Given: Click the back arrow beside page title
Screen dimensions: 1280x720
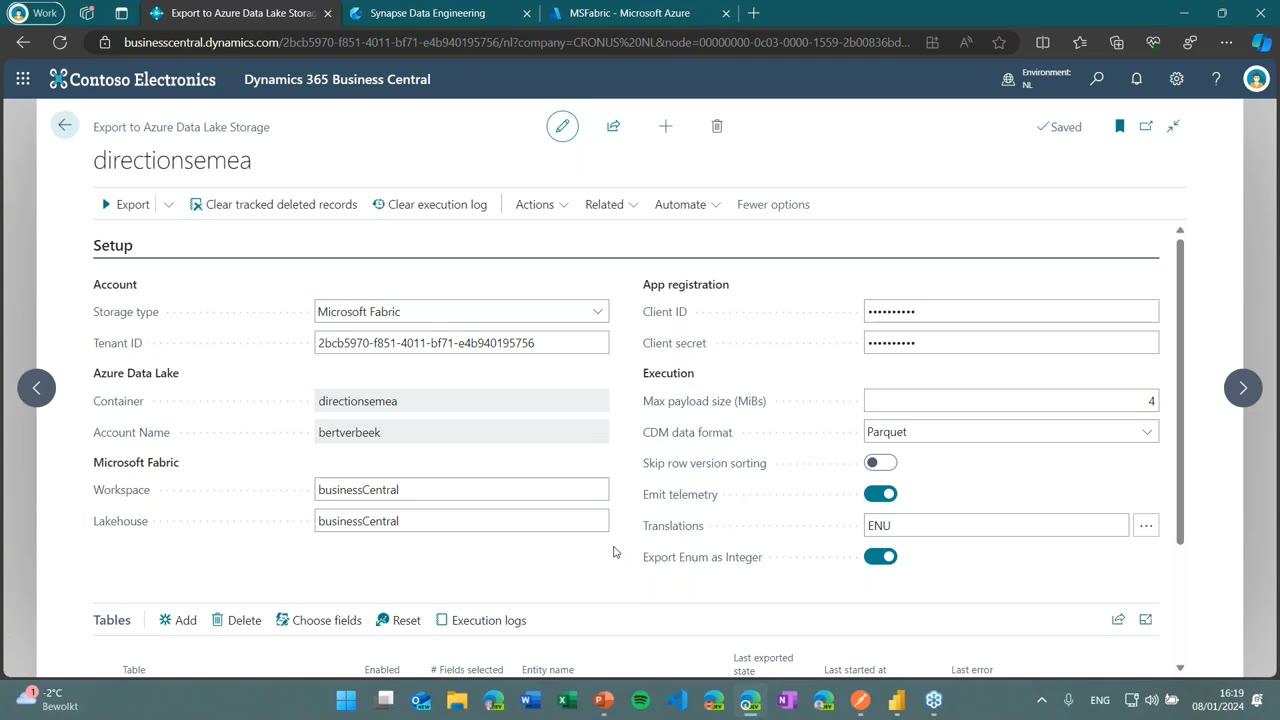Looking at the screenshot, I should pyautogui.click(x=64, y=125).
